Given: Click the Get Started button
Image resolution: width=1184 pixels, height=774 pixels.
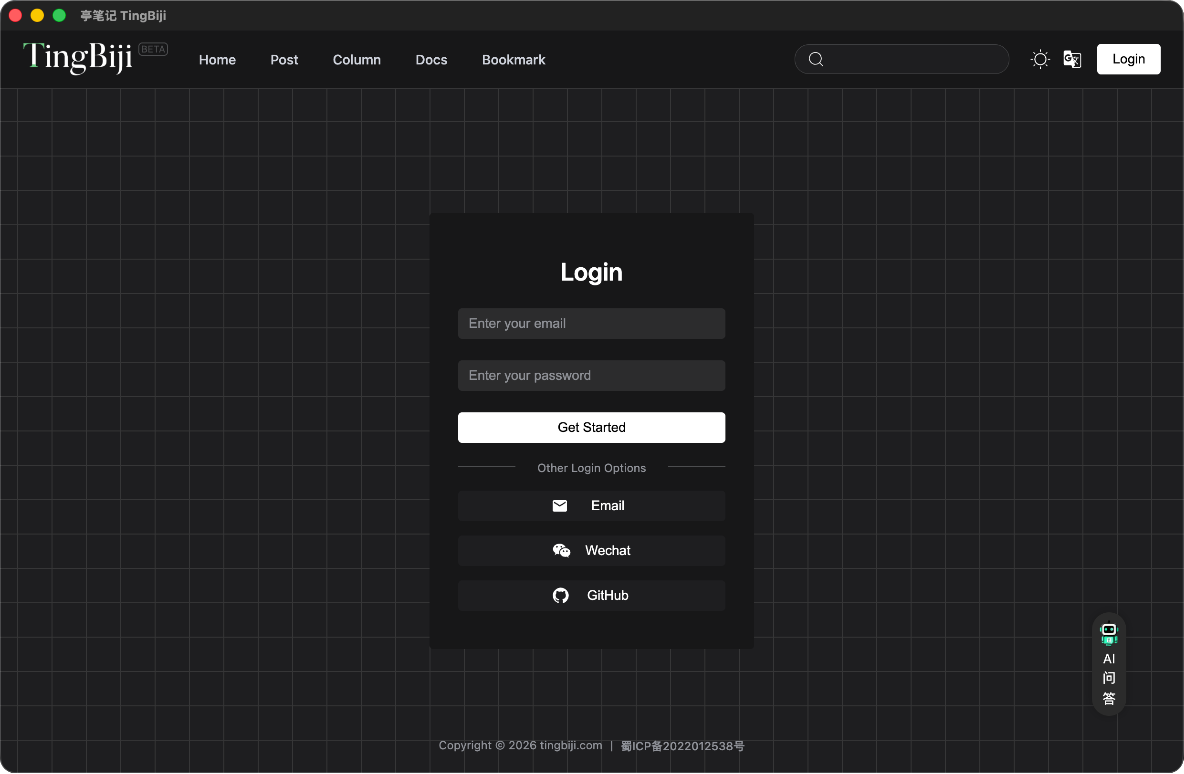Looking at the screenshot, I should (591, 427).
